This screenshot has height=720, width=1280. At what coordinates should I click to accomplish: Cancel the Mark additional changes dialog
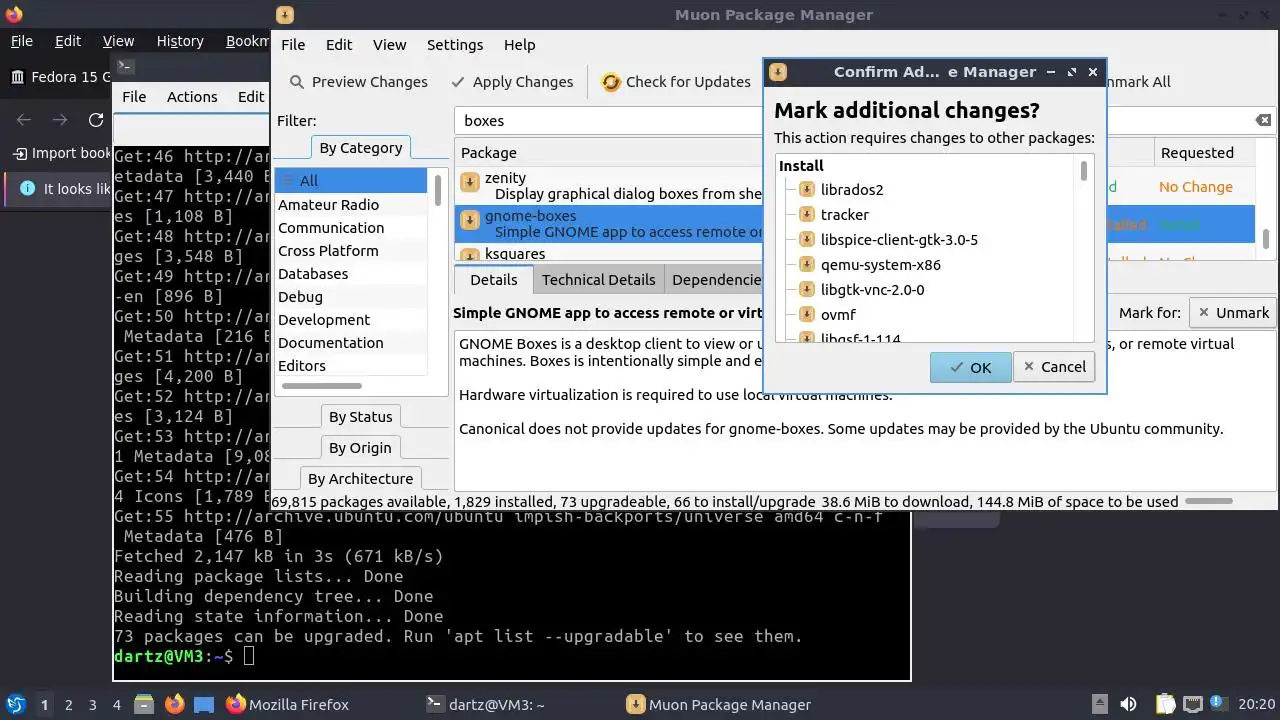[1054, 367]
